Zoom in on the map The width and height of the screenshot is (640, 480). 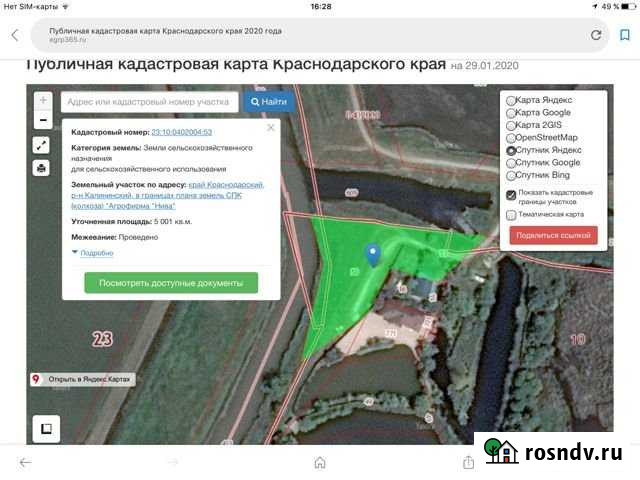point(43,101)
